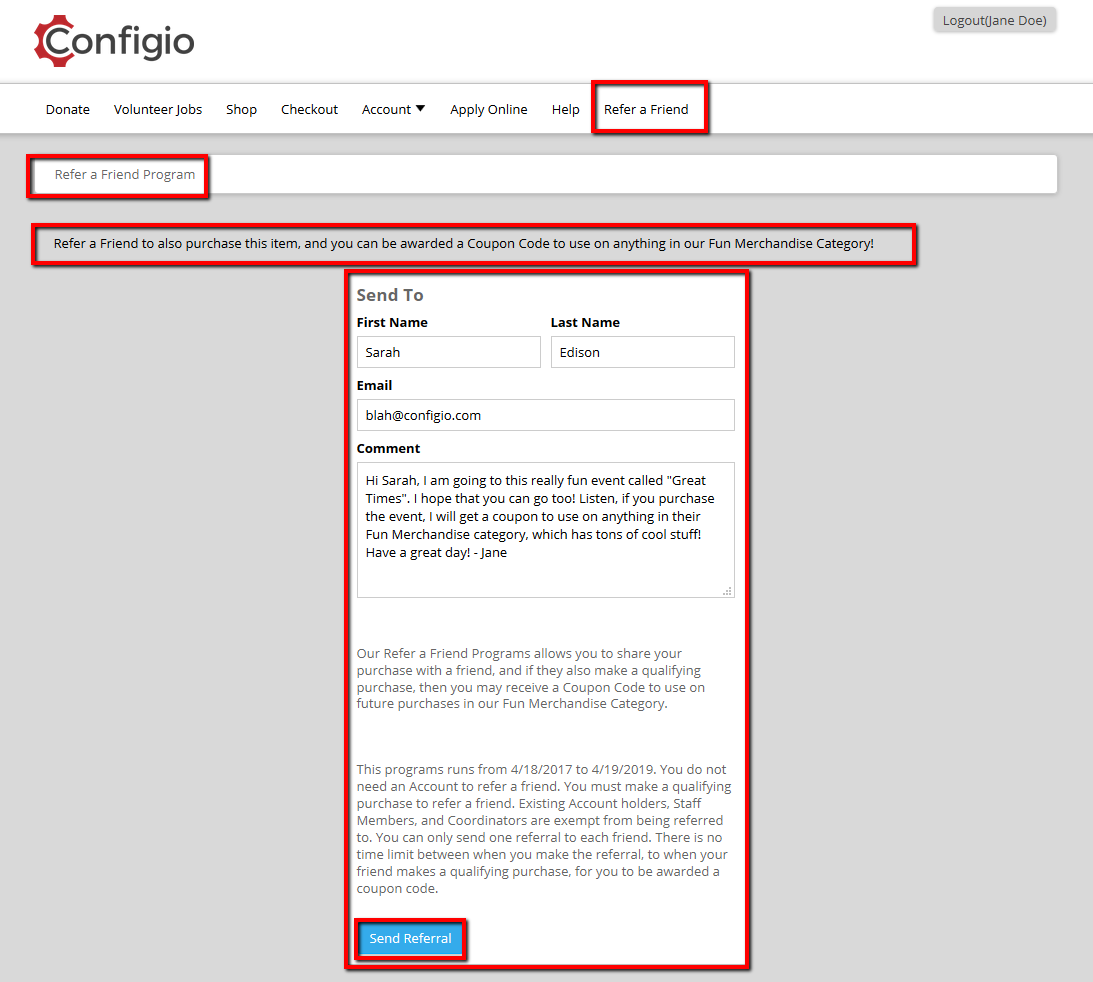The width and height of the screenshot is (1093, 982).
Task: Go to Volunteer Jobs page
Action: click(x=158, y=109)
